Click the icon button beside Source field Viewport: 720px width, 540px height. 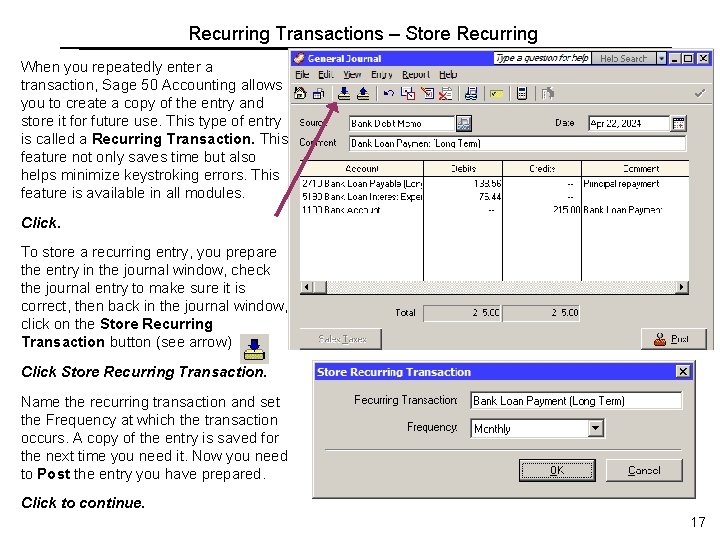(x=464, y=123)
